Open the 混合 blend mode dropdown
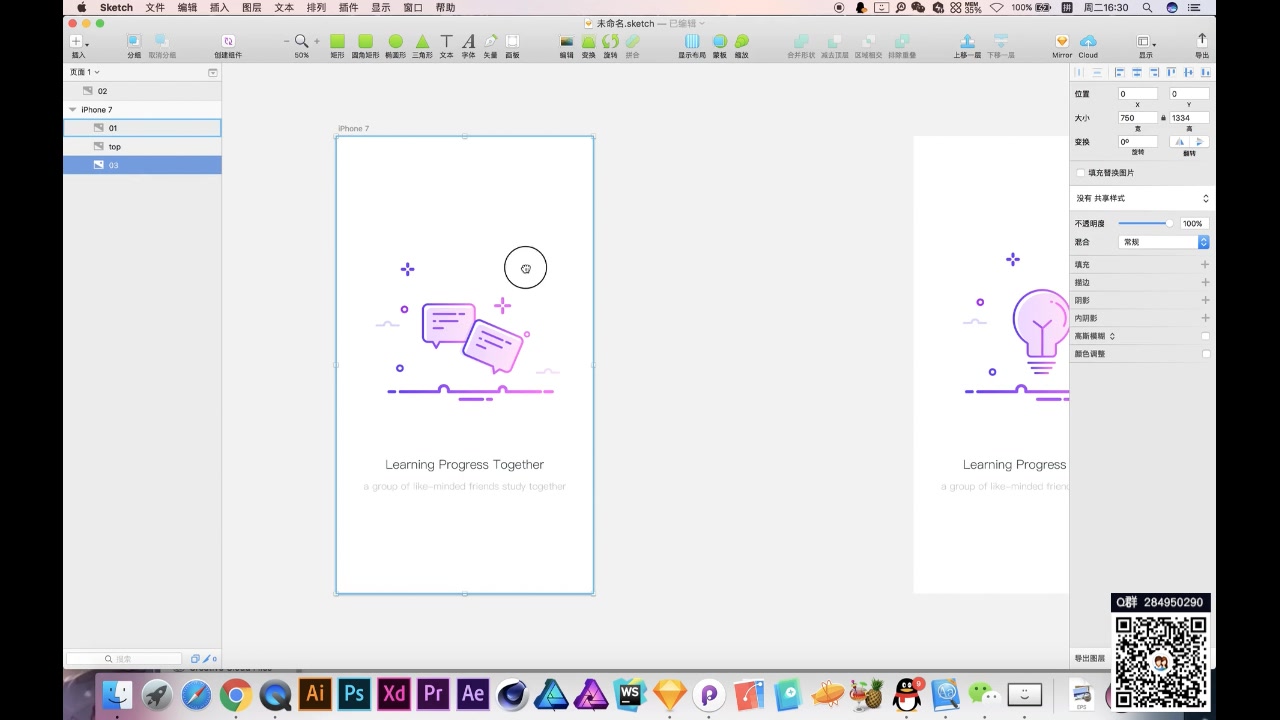1280x720 pixels. (x=1164, y=242)
